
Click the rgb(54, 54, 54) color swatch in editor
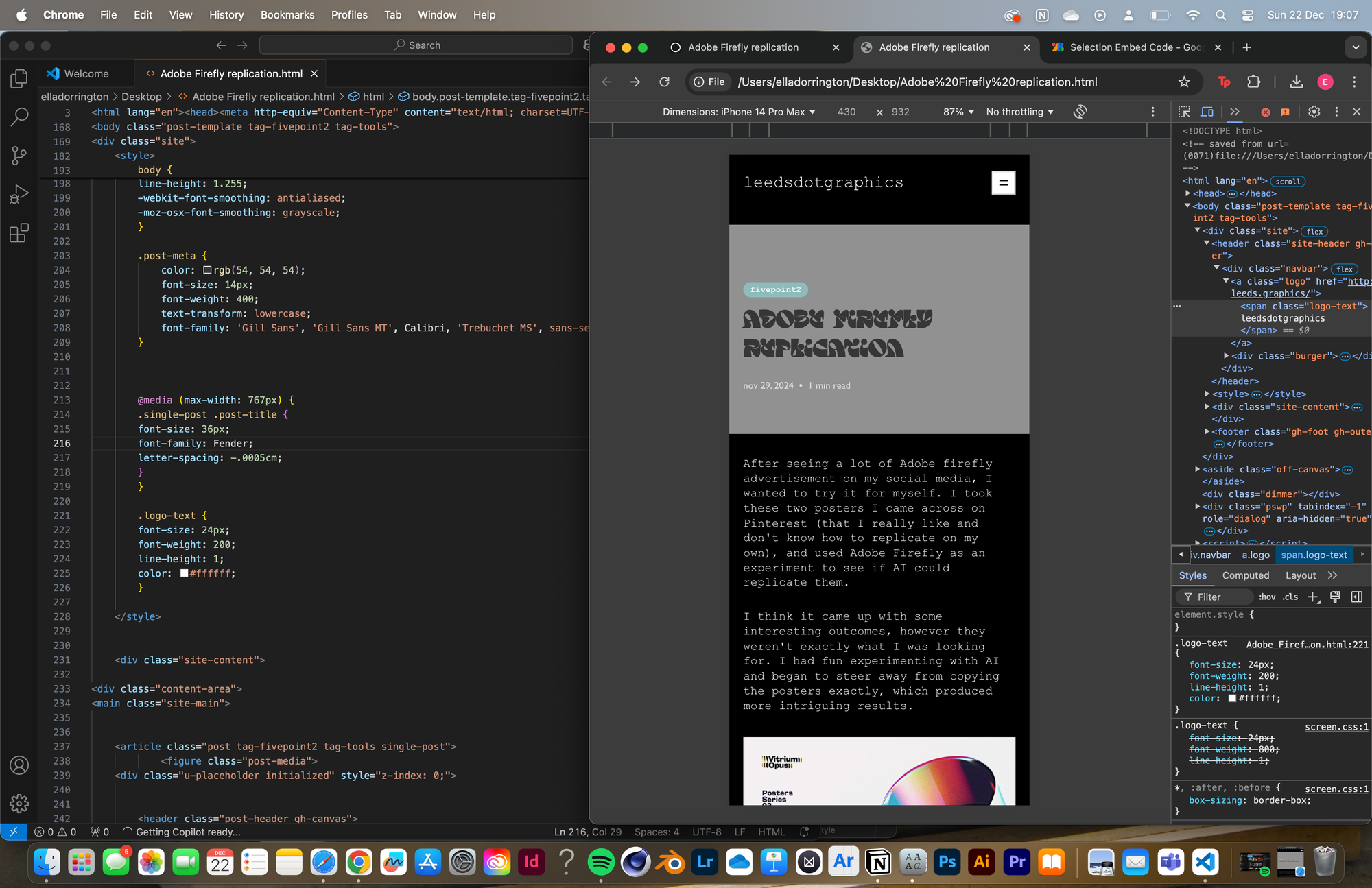[207, 270]
